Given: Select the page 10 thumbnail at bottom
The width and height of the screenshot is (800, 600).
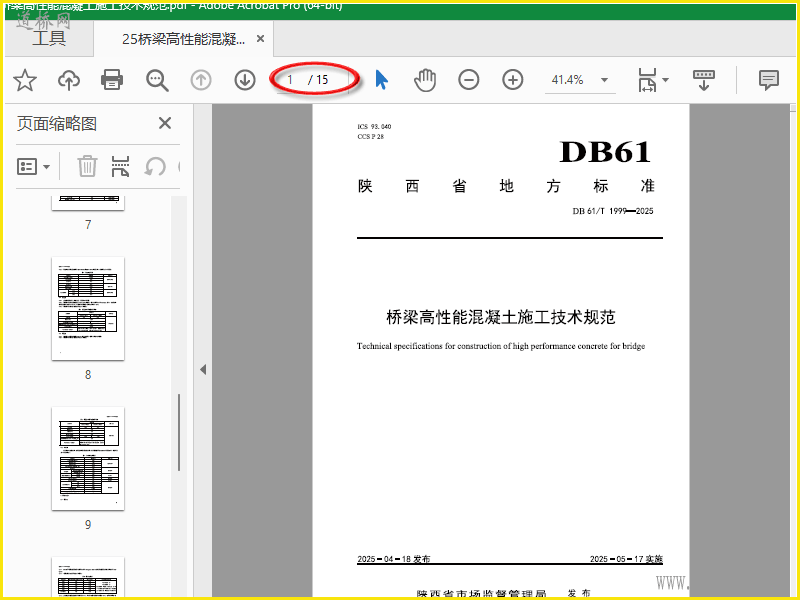Looking at the screenshot, I should point(88,577).
